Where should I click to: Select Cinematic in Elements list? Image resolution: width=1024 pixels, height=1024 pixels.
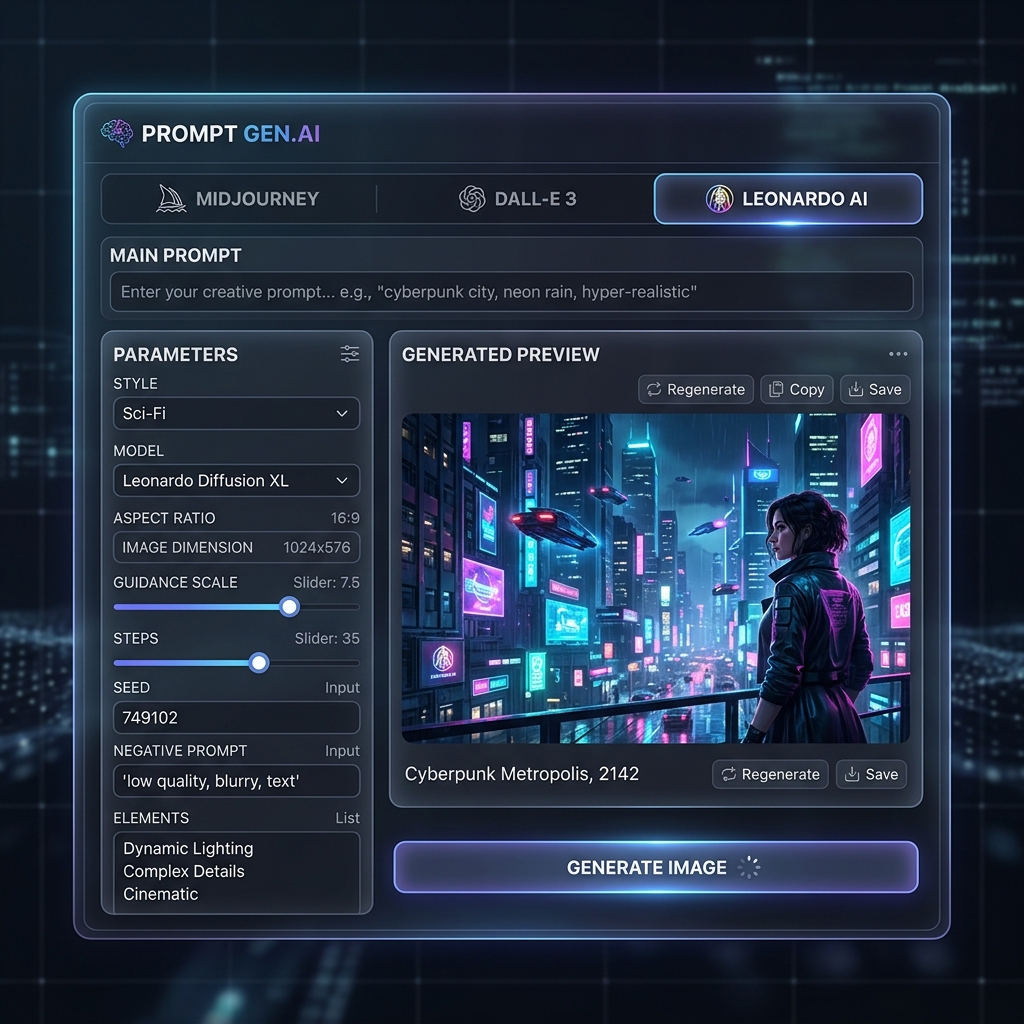(161, 894)
